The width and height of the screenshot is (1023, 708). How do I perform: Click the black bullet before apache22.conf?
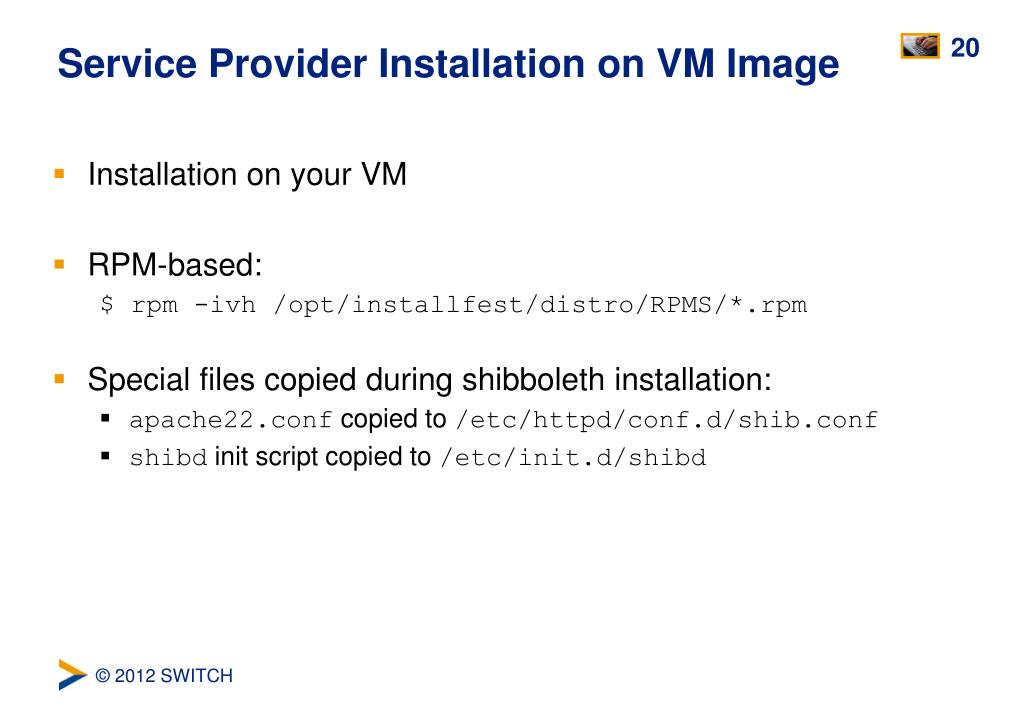tap(106, 418)
